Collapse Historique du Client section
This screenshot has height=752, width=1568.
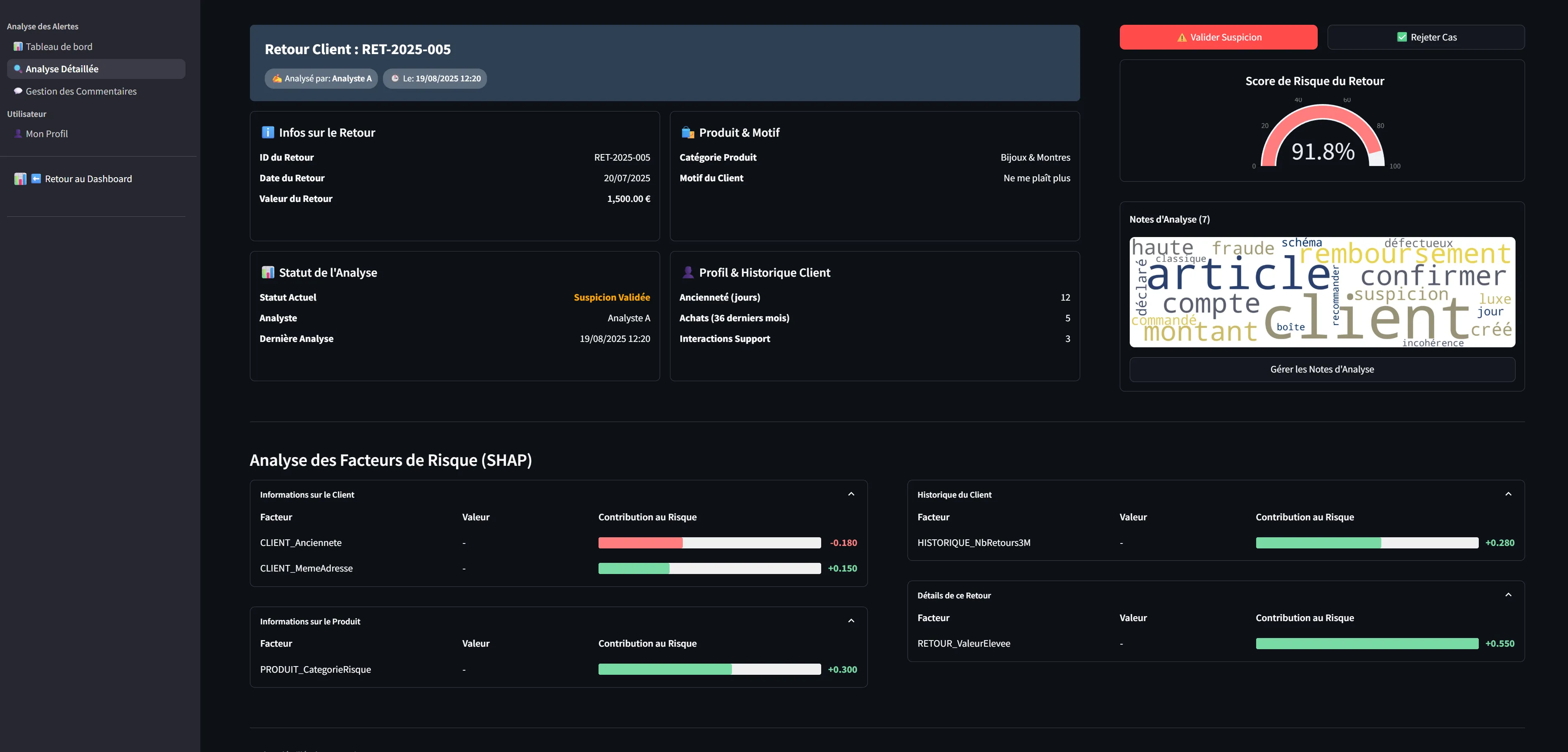[1509, 494]
